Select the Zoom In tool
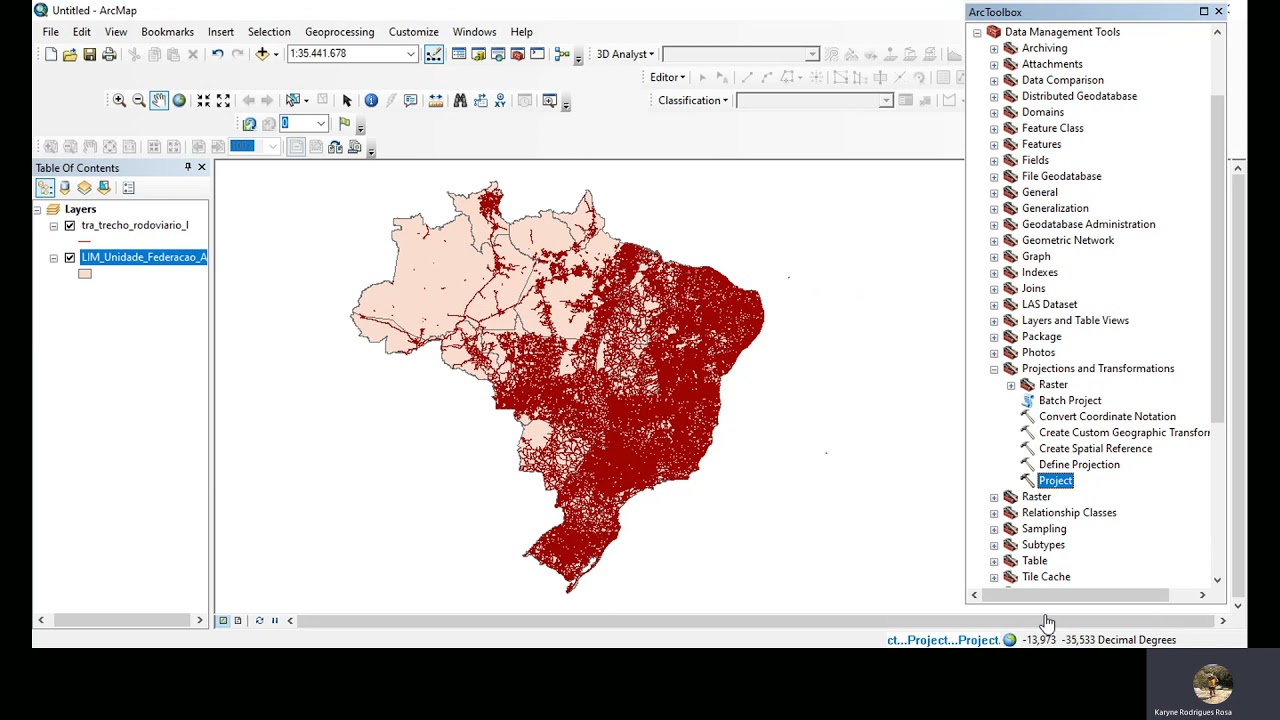 point(119,100)
